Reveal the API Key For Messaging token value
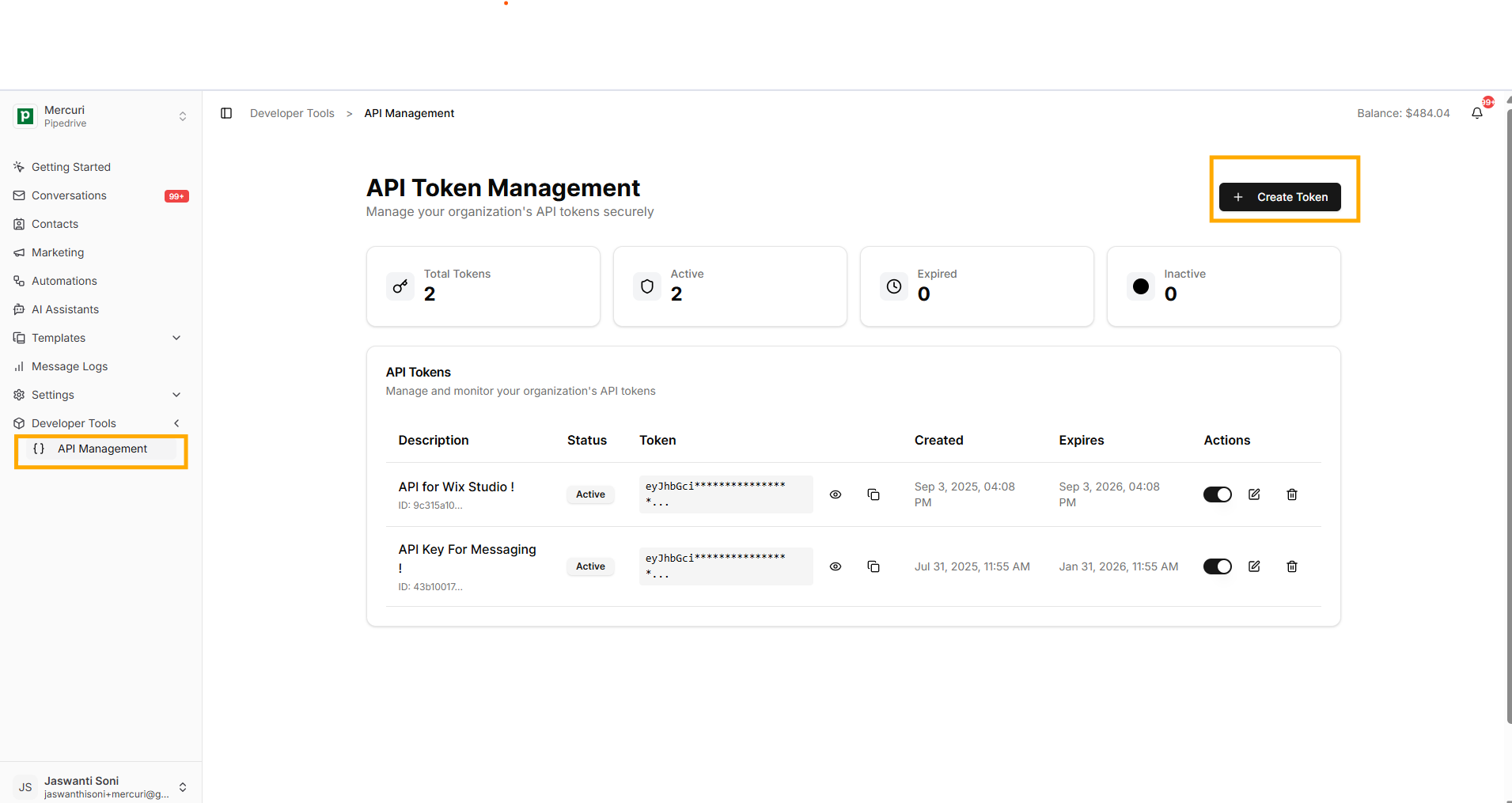The height and width of the screenshot is (803, 1512). pos(836,566)
